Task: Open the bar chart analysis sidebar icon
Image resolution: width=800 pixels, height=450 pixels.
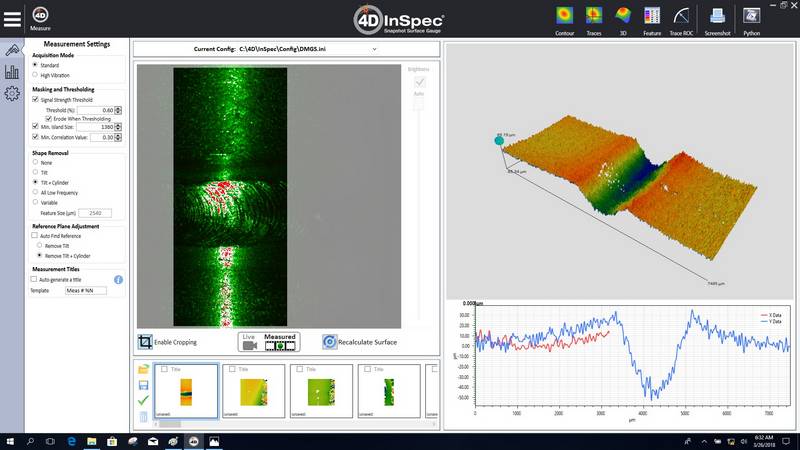Action: 12,72
